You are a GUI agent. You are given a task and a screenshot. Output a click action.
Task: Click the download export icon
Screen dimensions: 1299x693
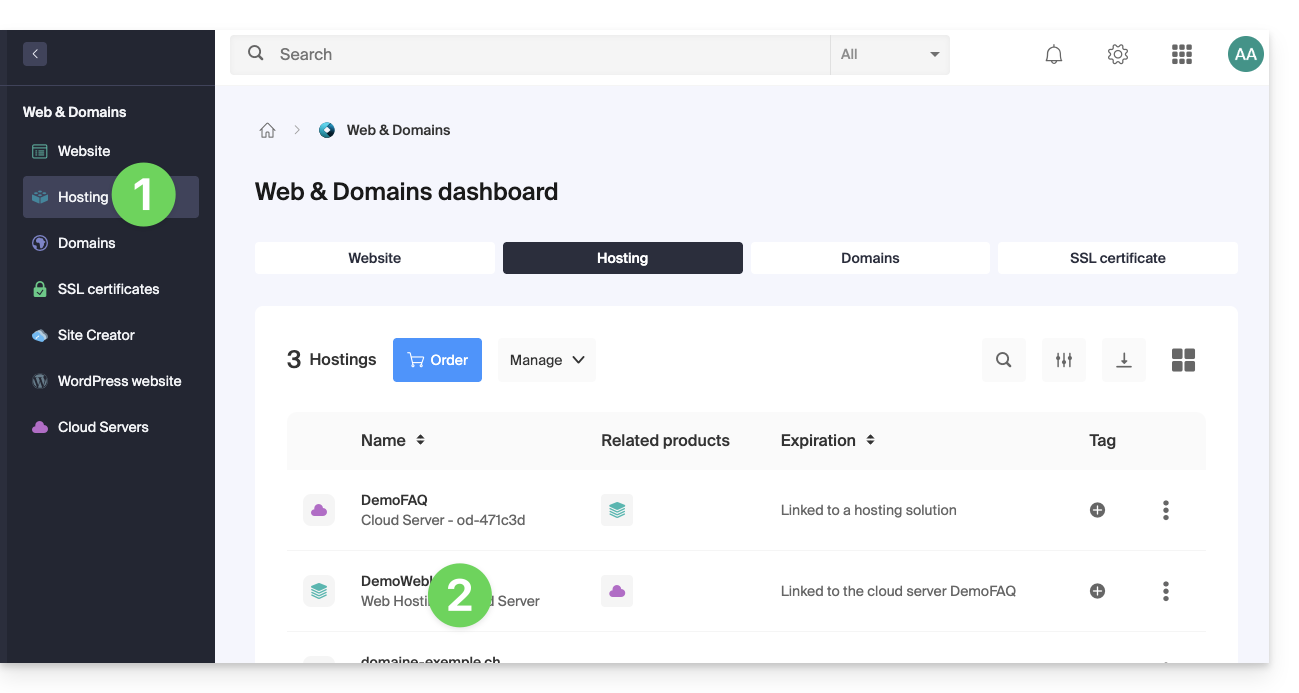coord(1123,360)
